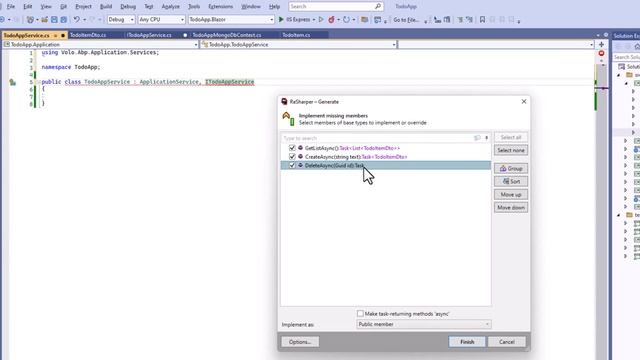Select the CreateAsync(string text) member row text
Viewport: 640px width, 360px height.
(x=356, y=157)
